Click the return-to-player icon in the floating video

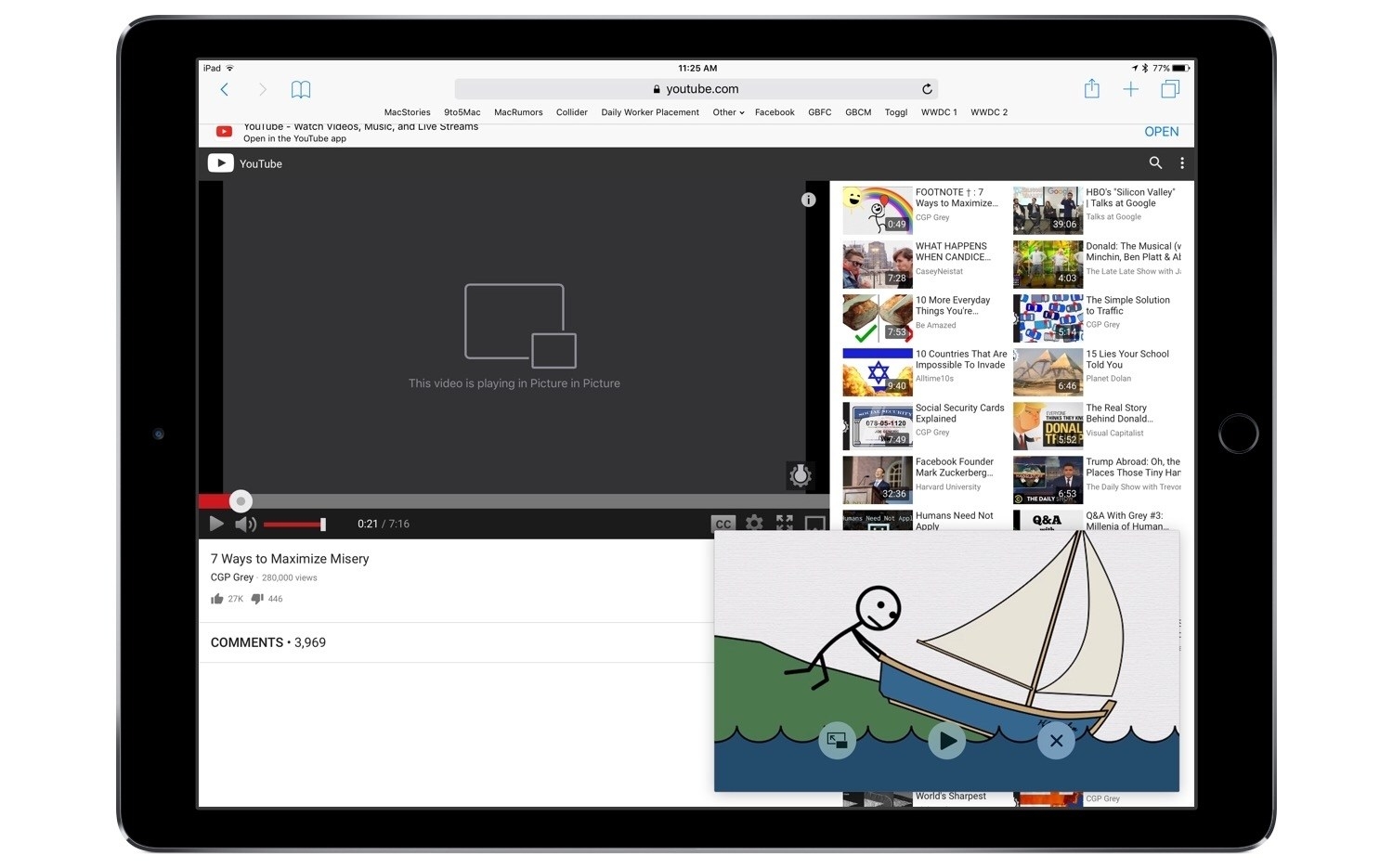pyautogui.click(x=837, y=741)
